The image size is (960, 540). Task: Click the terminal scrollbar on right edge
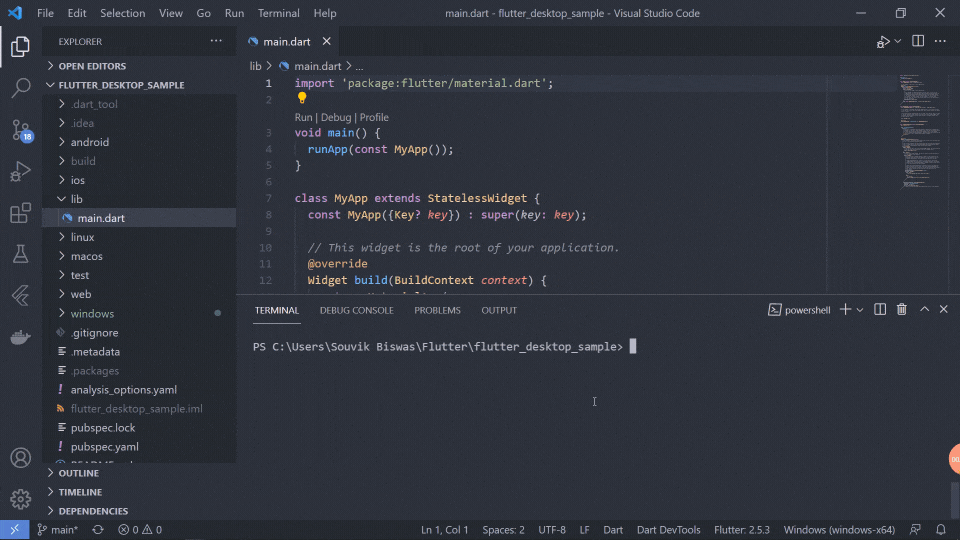(x=955, y=499)
